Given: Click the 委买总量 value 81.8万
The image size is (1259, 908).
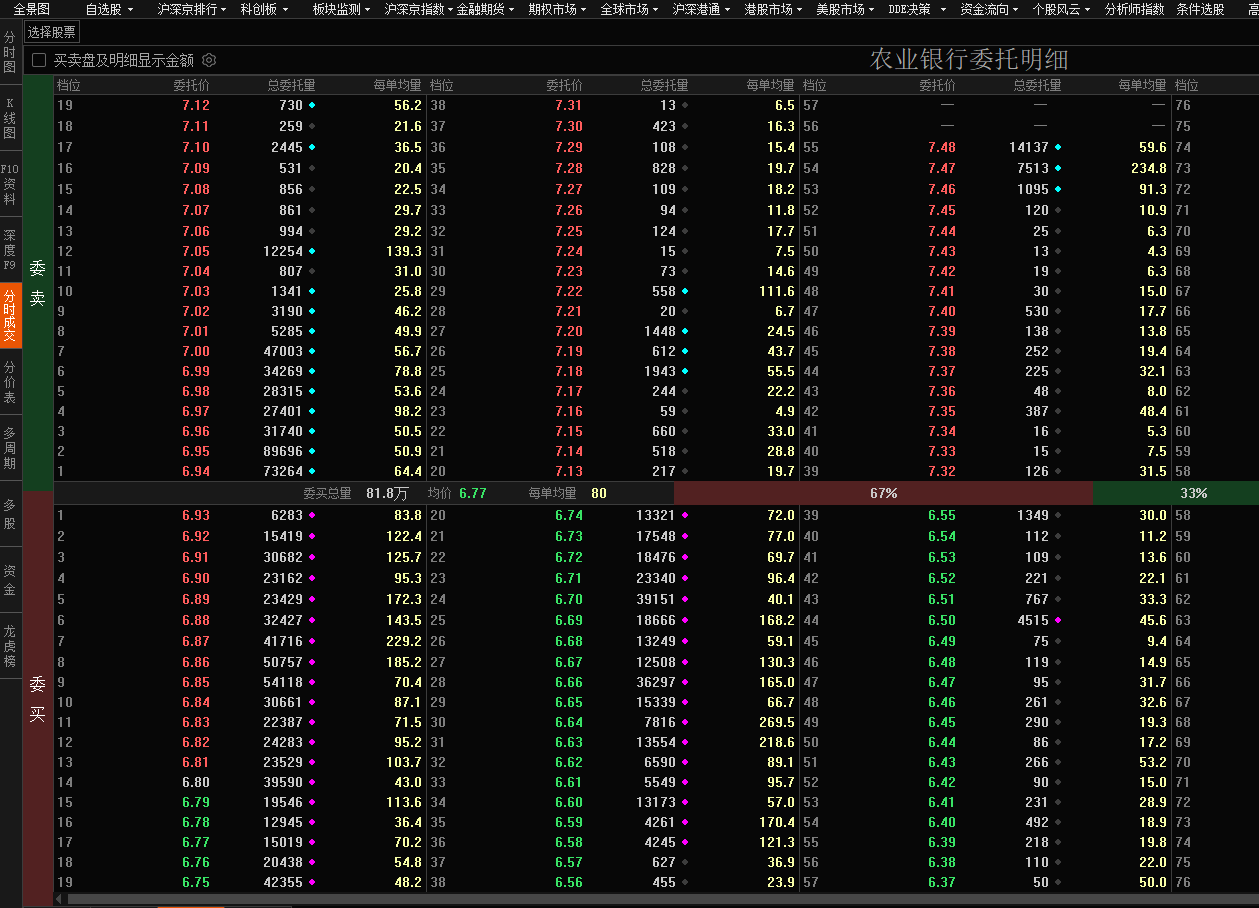Looking at the screenshot, I should click(x=387, y=493).
